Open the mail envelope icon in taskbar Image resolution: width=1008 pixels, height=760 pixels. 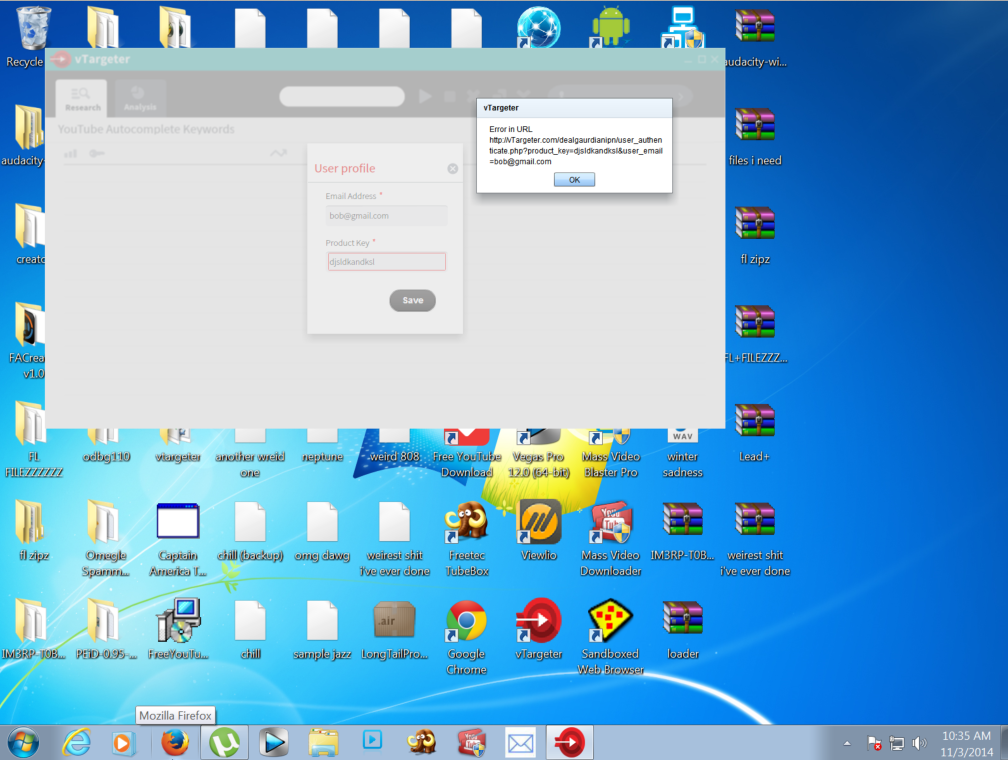(520, 743)
